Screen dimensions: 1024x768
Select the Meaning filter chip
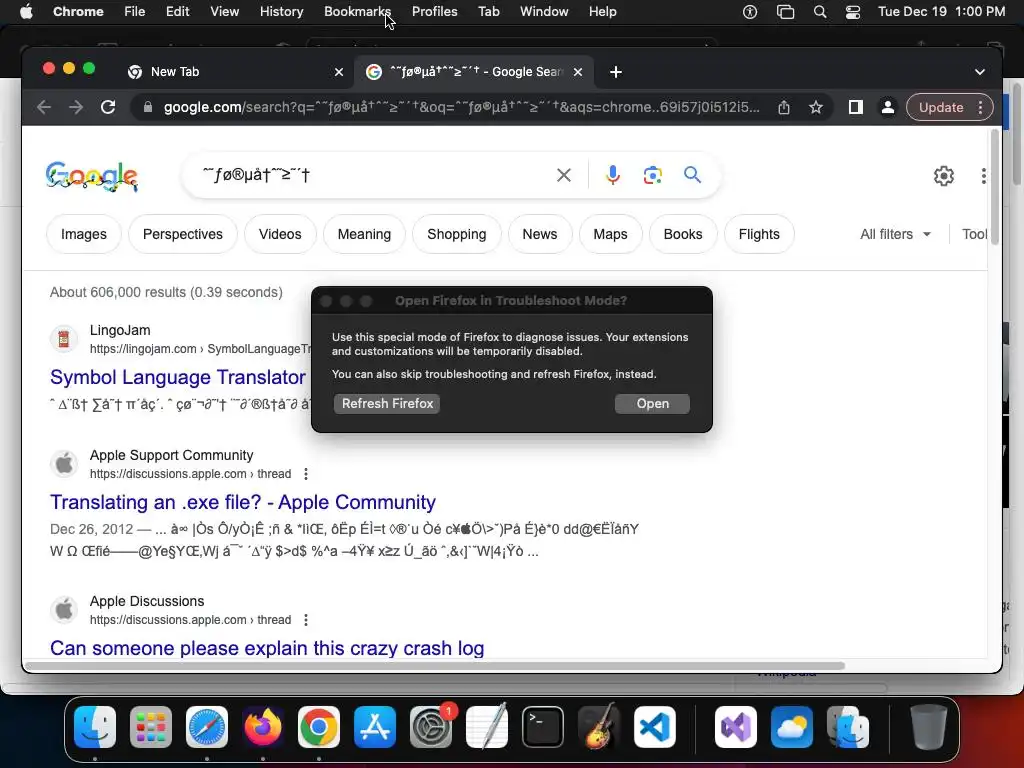(x=364, y=234)
